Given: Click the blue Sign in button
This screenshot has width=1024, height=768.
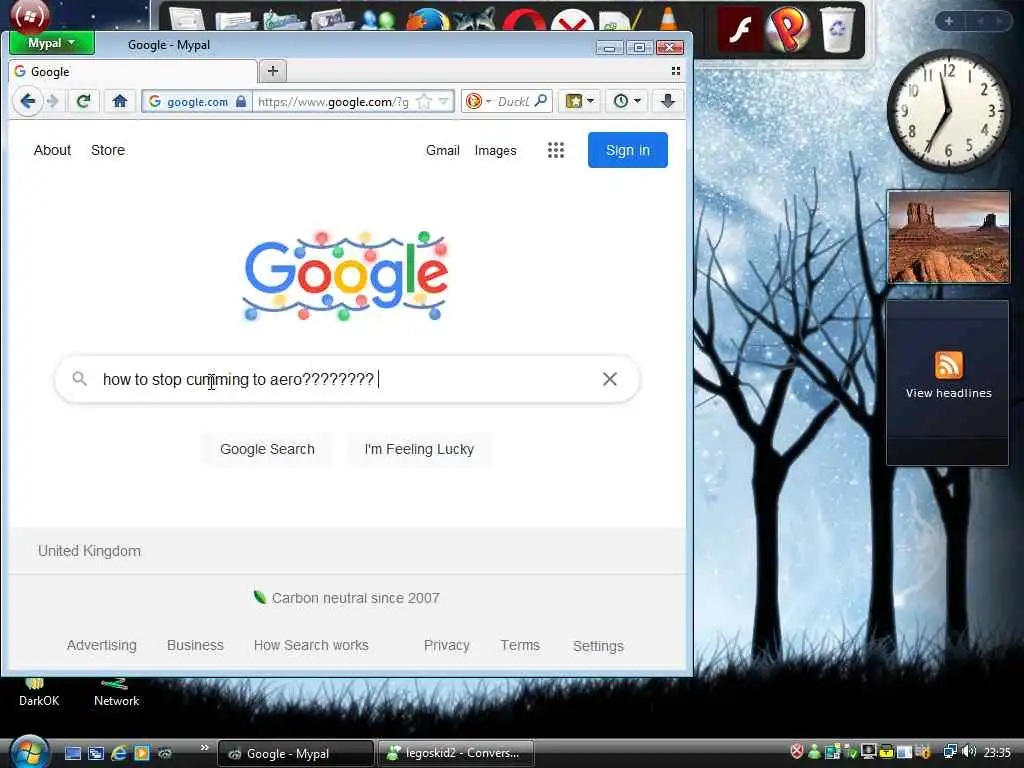Looking at the screenshot, I should pos(628,150).
